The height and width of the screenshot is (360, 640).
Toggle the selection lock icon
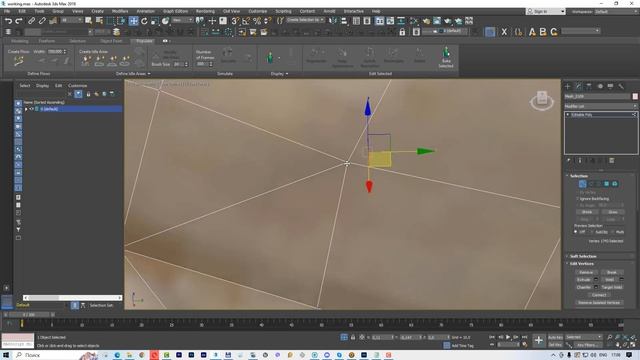[x=353, y=337]
